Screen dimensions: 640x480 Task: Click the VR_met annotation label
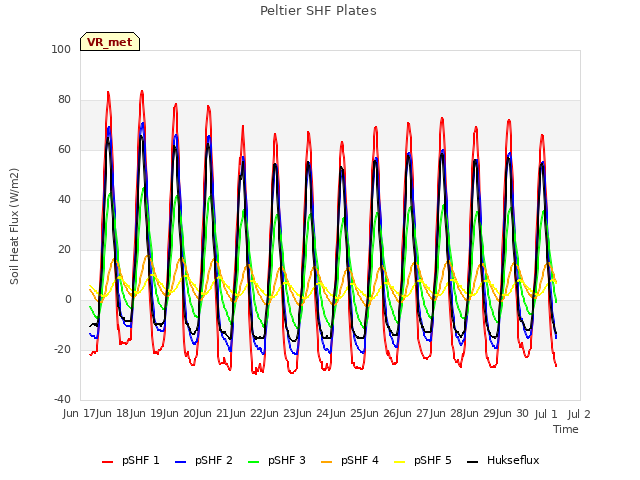(109, 42)
